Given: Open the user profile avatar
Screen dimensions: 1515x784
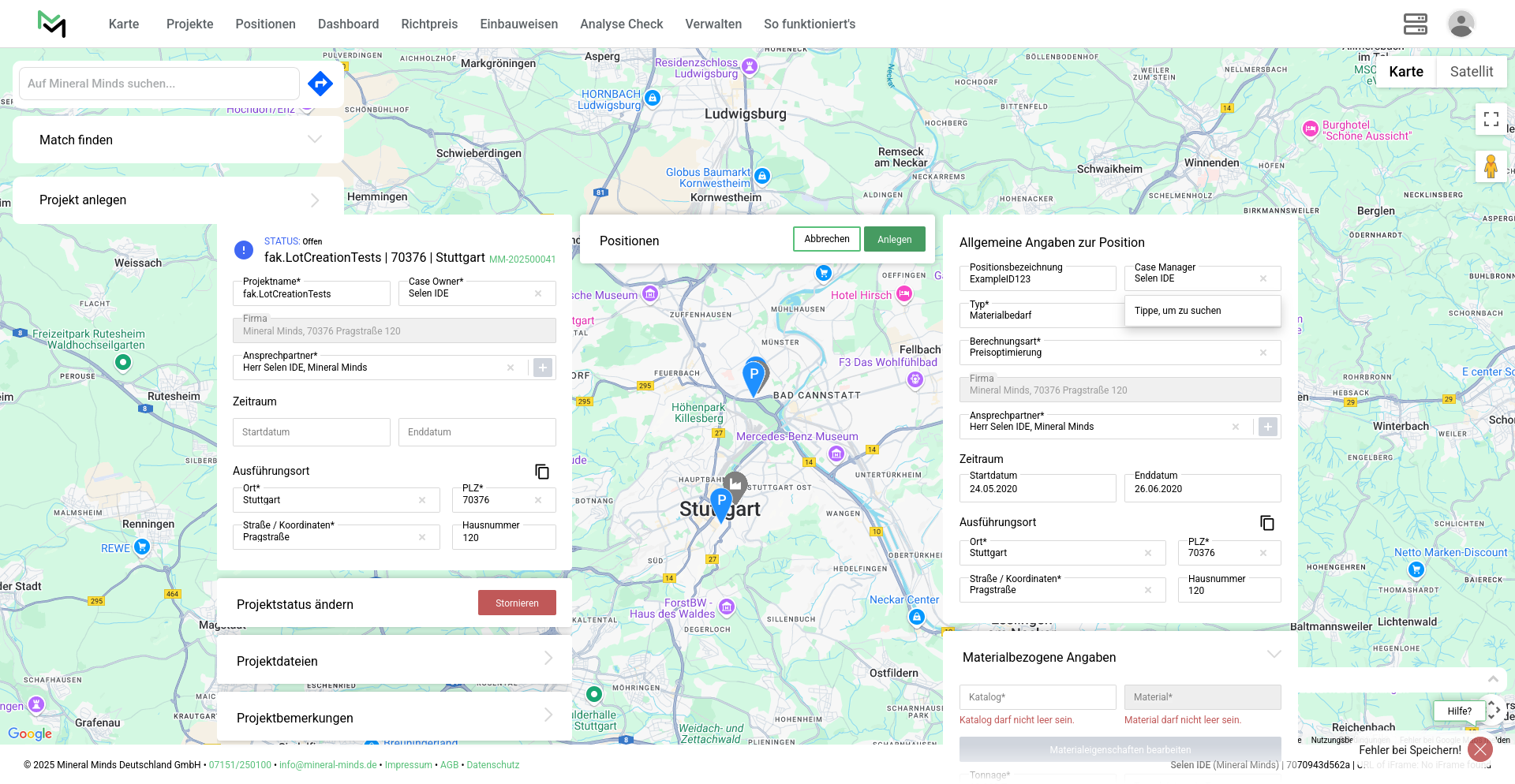Looking at the screenshot, I should click(1461, 24).
